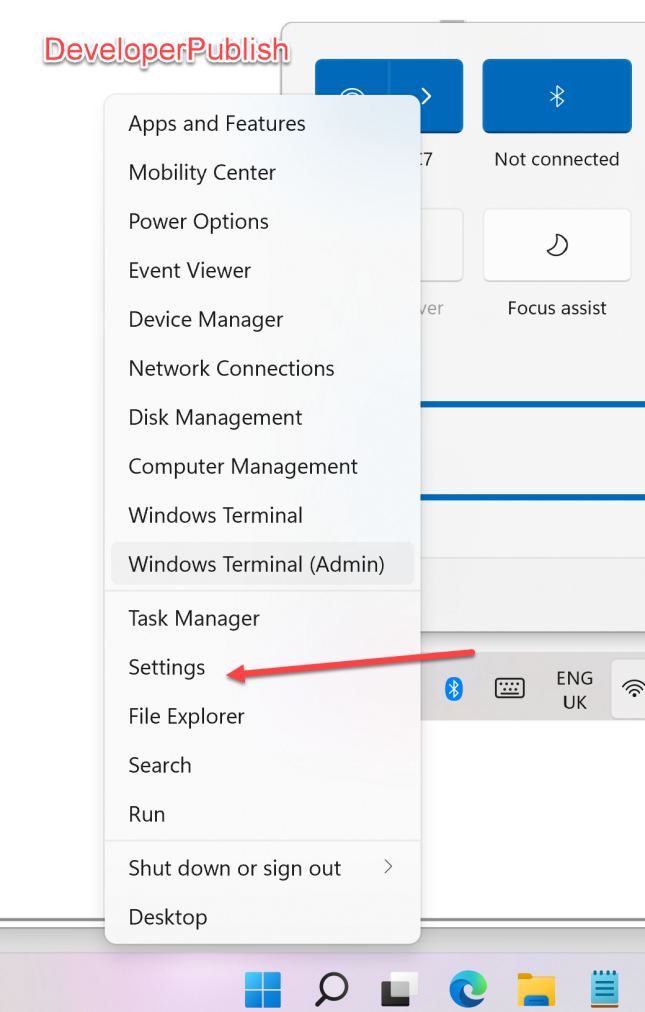Image resolution: width=645 pixels, height=1012 pixels.
Task: Open Search from the taskbar
Action: (x=330, y=990)
